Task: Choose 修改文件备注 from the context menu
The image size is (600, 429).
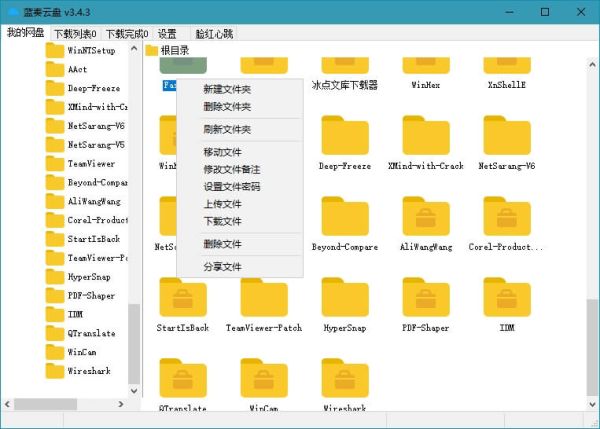Action: tap(232, 170)
